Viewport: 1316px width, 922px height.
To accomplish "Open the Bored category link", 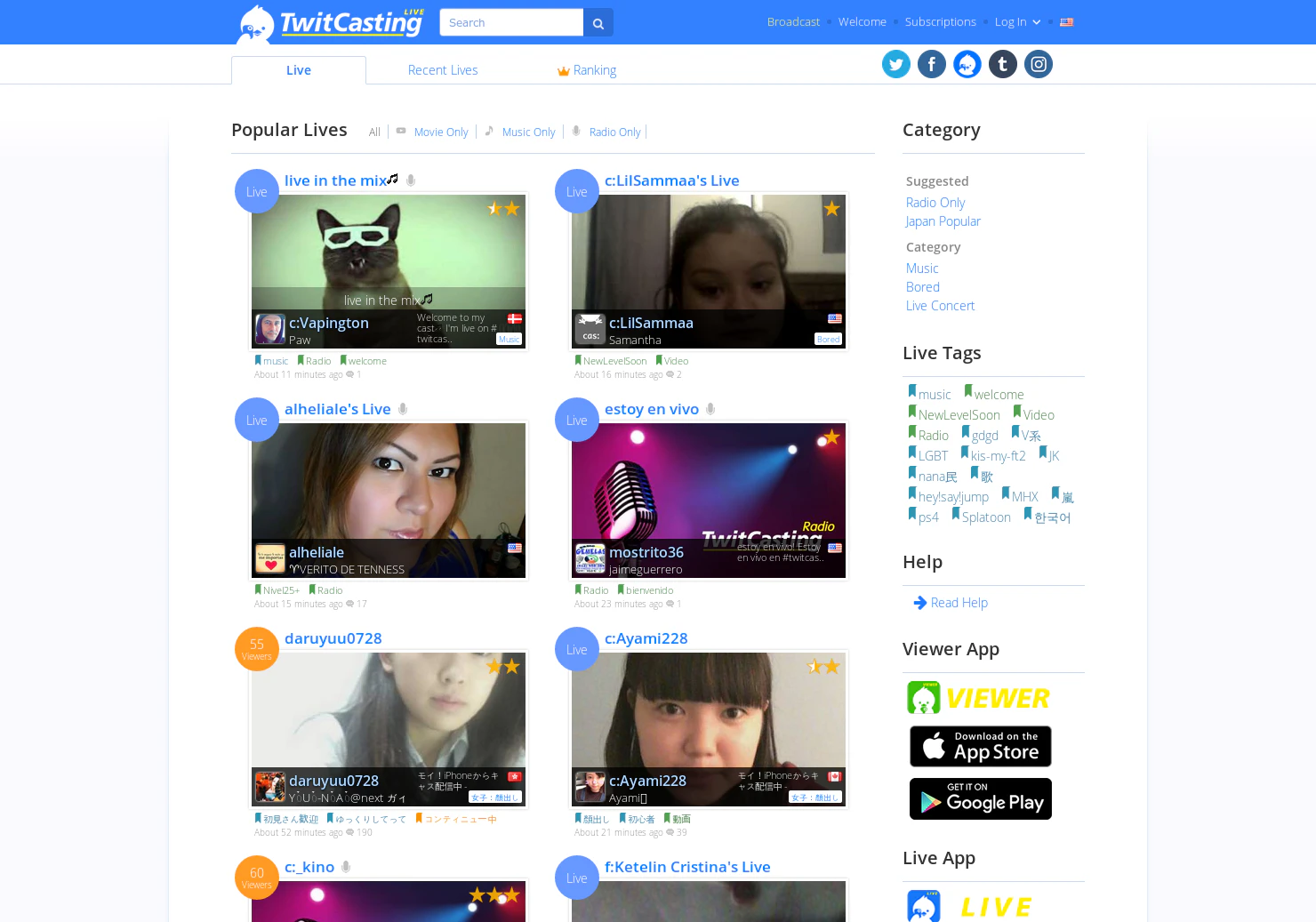I will tap(923, 287).
